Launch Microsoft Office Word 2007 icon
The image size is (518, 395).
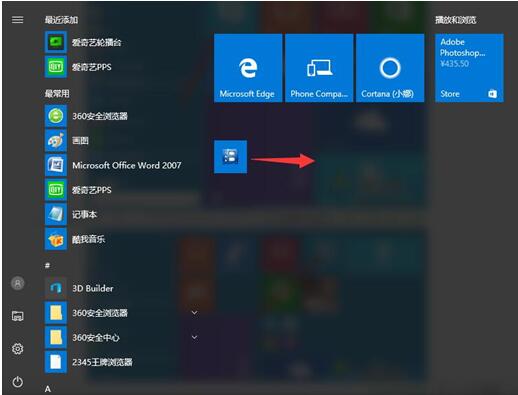[x=56, y=165]
